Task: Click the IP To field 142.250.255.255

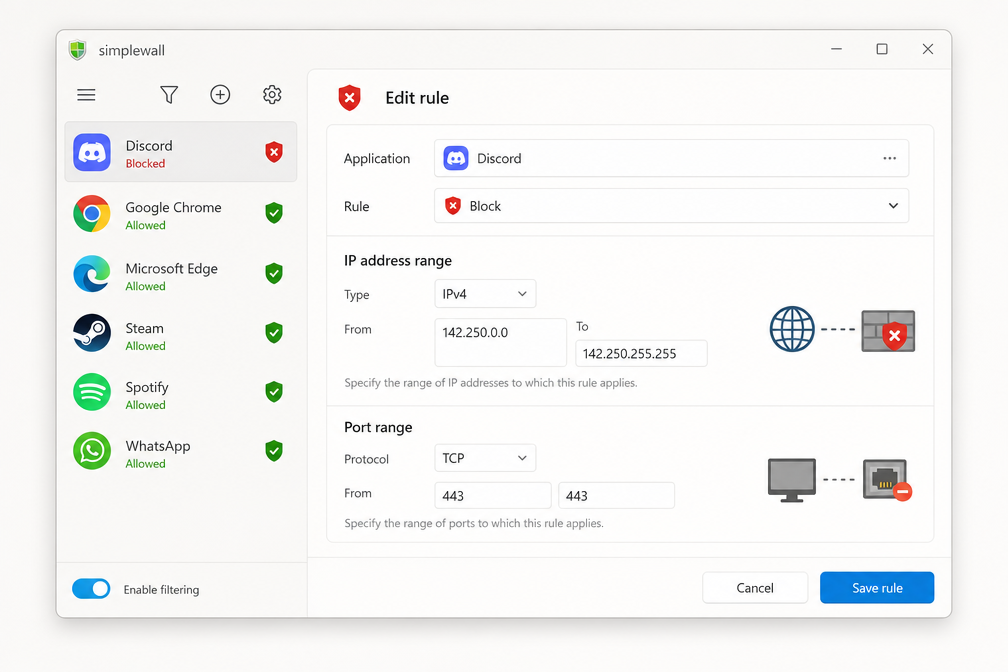Action: point(641,354)
